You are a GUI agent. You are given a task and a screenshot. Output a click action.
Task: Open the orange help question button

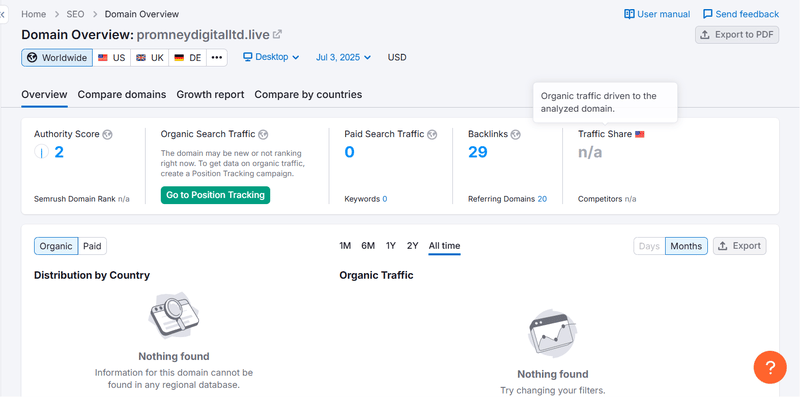(x=770, y=367)
